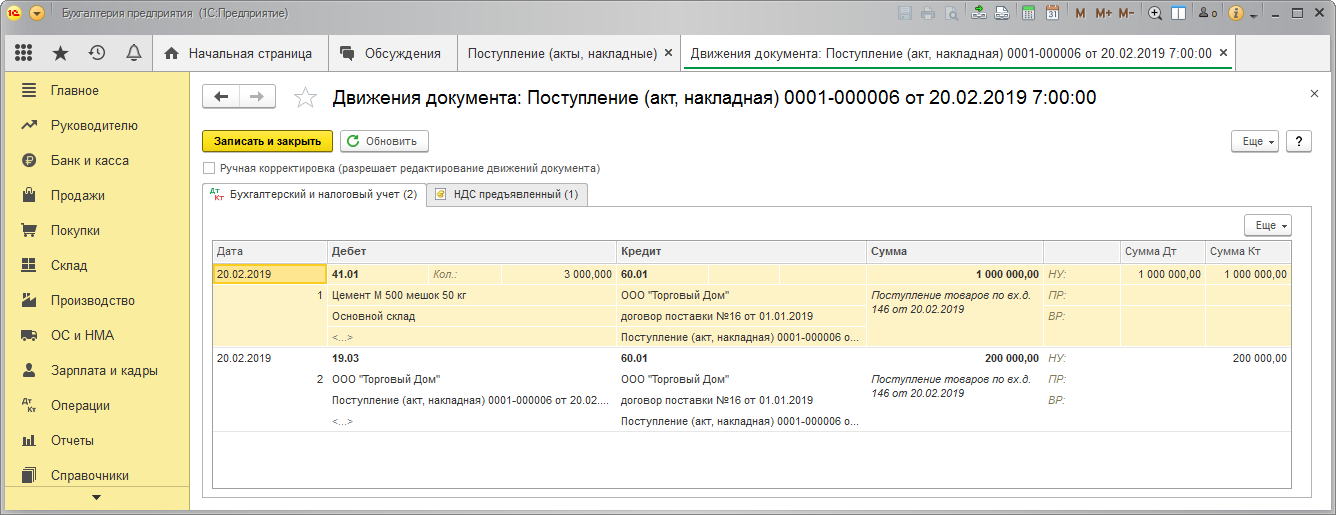Click the back arrow navigation button
This screenshot has height=515, width=1336.
[221, 96]
